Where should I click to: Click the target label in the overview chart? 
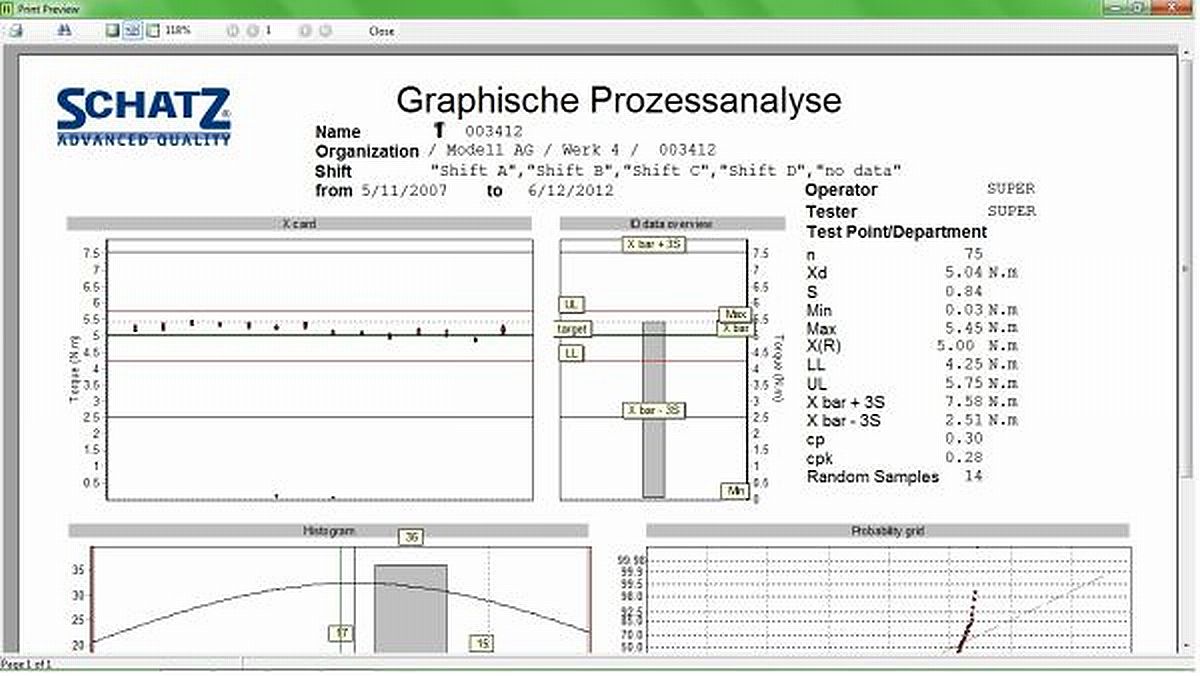point(574,329)
